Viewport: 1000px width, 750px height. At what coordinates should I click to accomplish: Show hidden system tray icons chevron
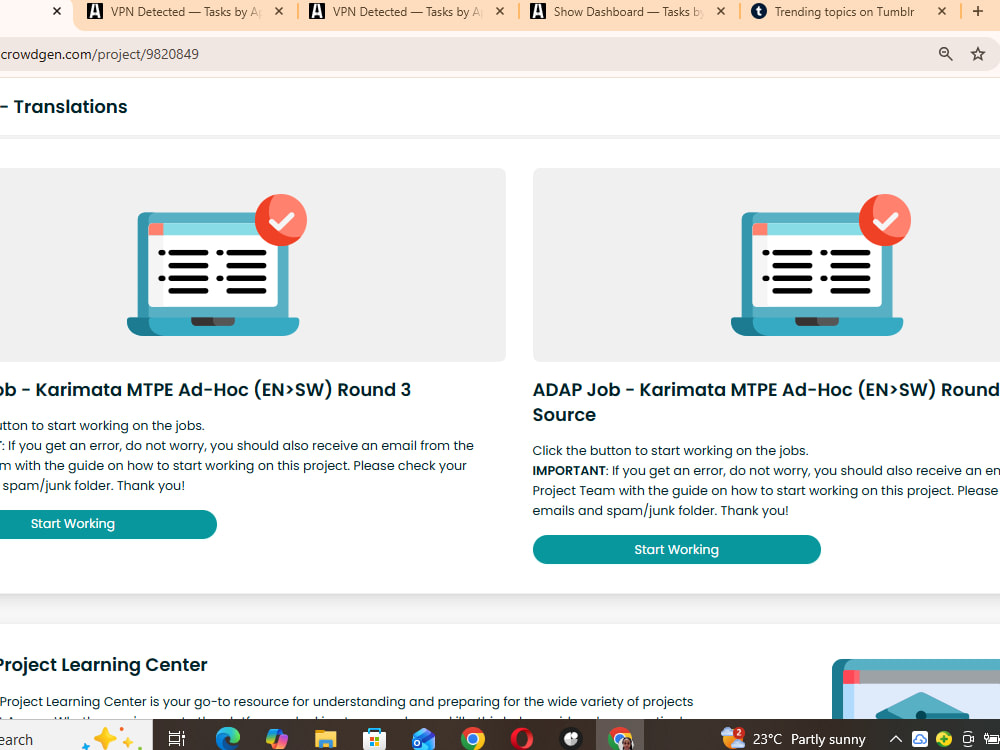pyautogui.click(x=896, y=740)
